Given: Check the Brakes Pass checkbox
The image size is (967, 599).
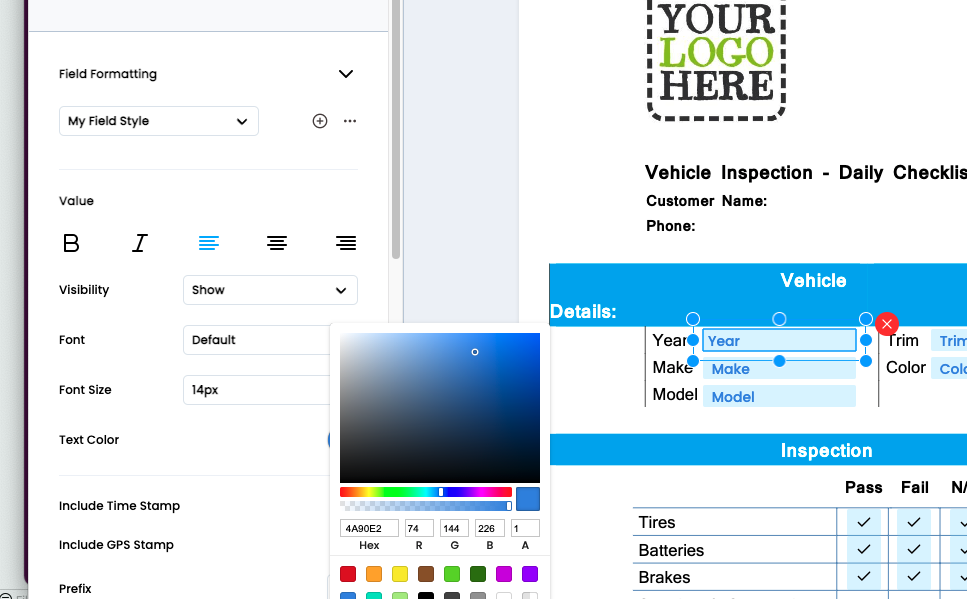Looking at the screenshot, I should [864, 577].
